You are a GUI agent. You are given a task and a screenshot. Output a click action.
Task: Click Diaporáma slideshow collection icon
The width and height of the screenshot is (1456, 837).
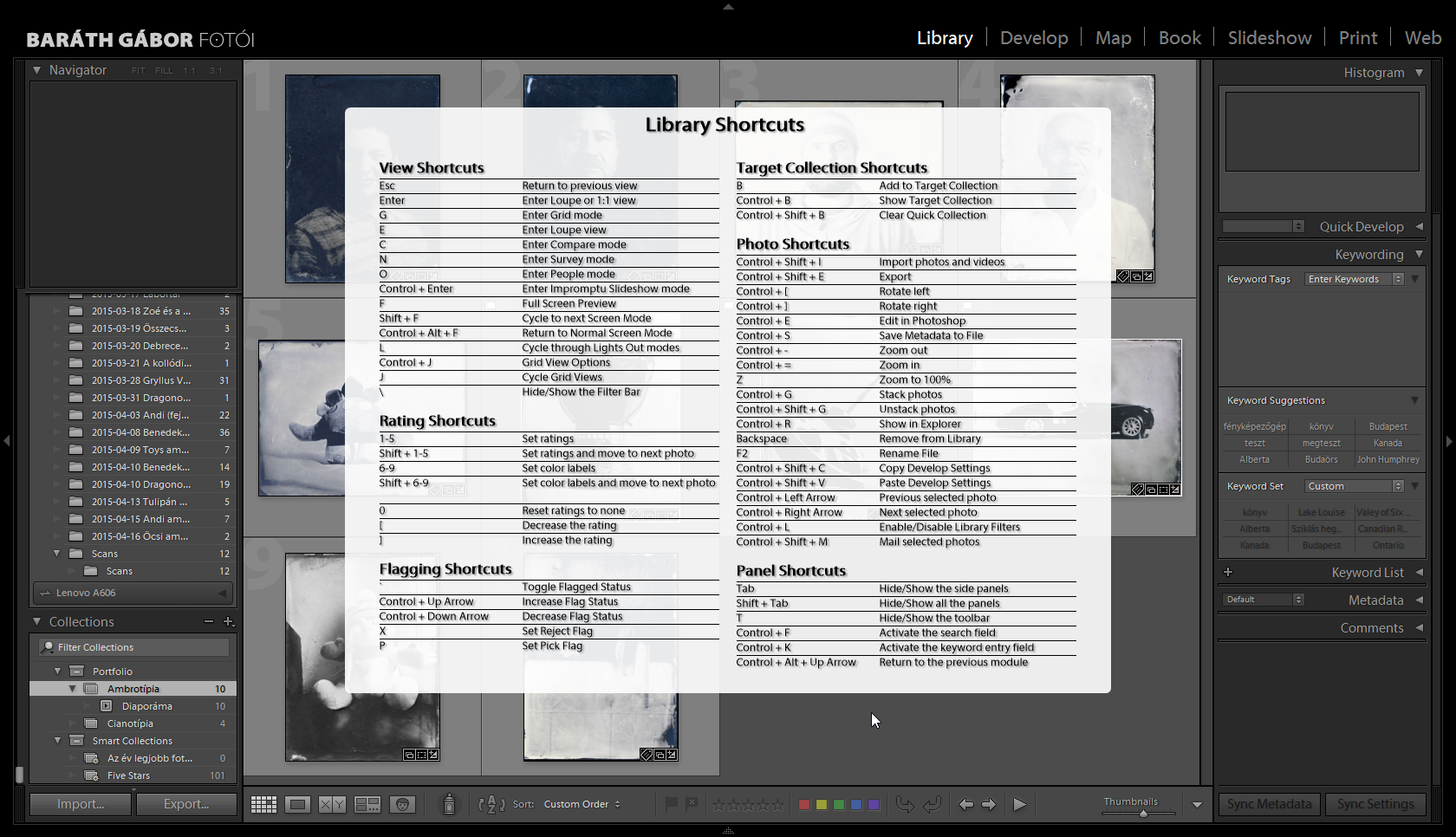(106, 706)
